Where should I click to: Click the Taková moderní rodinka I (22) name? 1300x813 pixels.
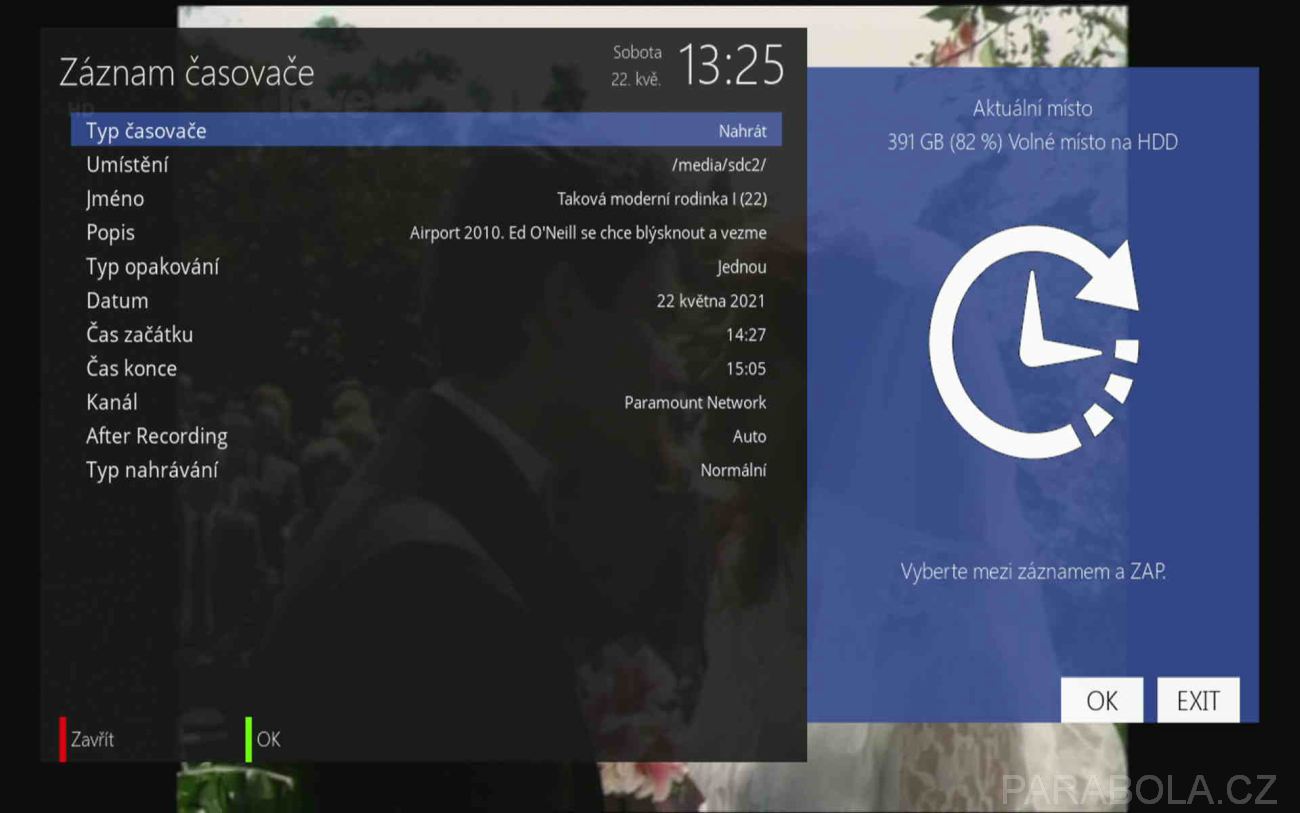662,199
